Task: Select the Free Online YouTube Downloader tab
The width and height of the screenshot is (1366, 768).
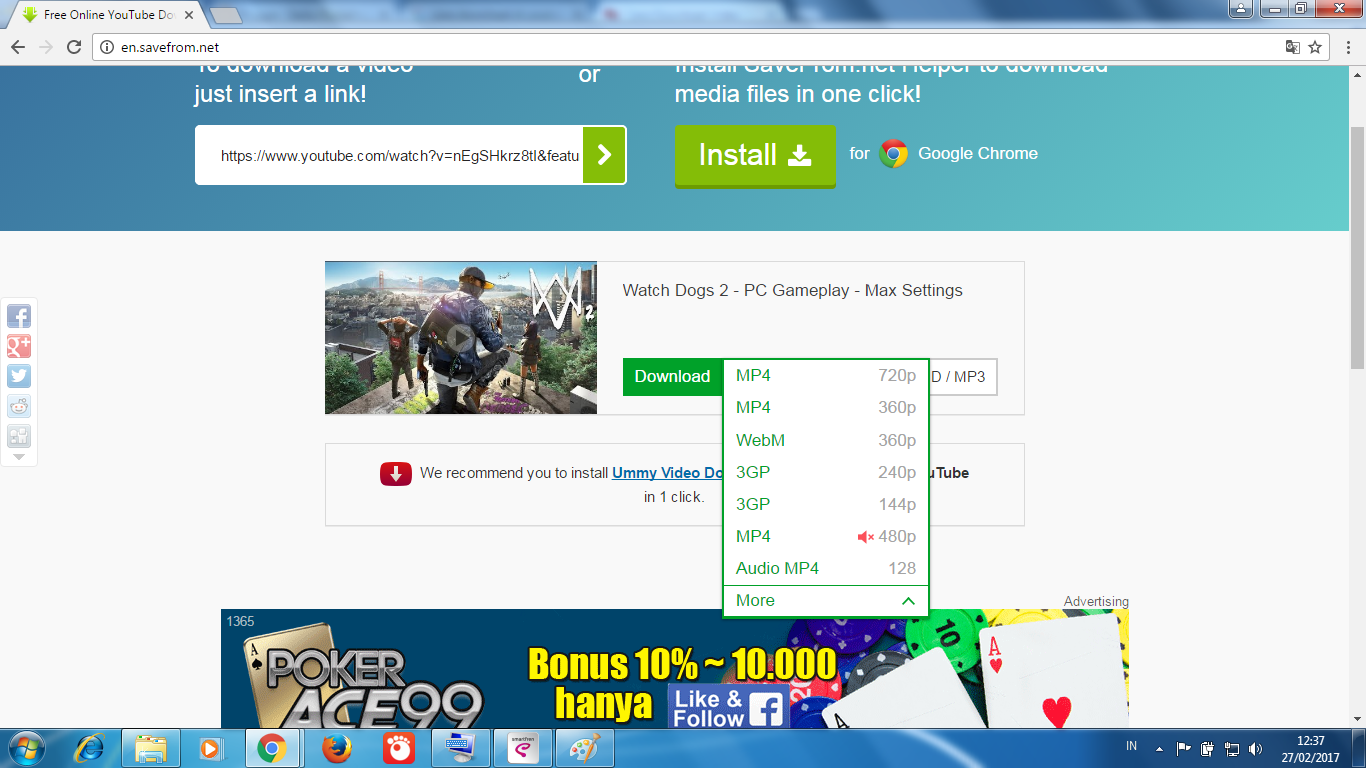Action: coord(106,15)
